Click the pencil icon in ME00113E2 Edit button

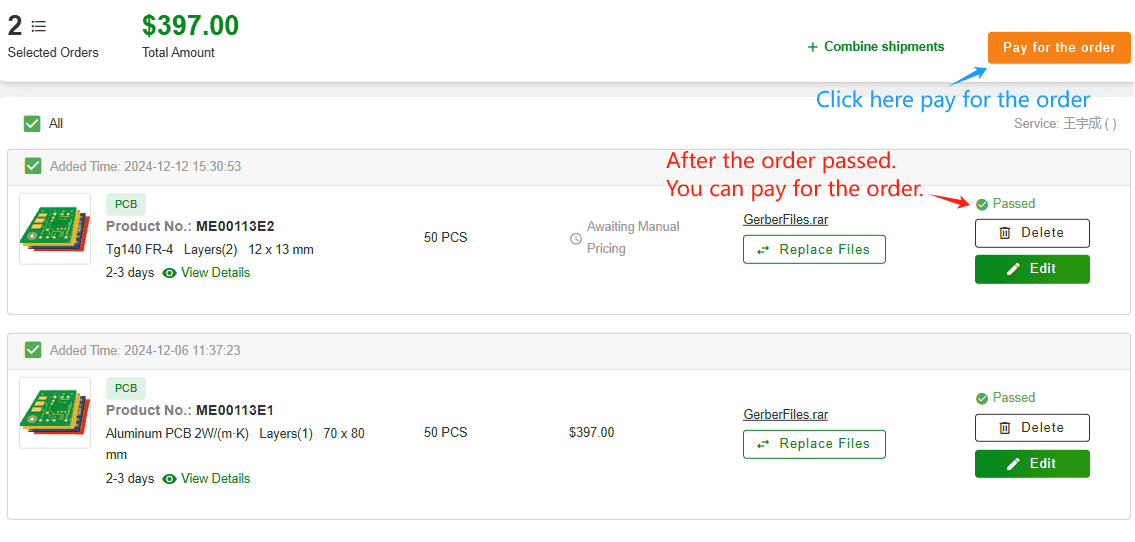1014,269
